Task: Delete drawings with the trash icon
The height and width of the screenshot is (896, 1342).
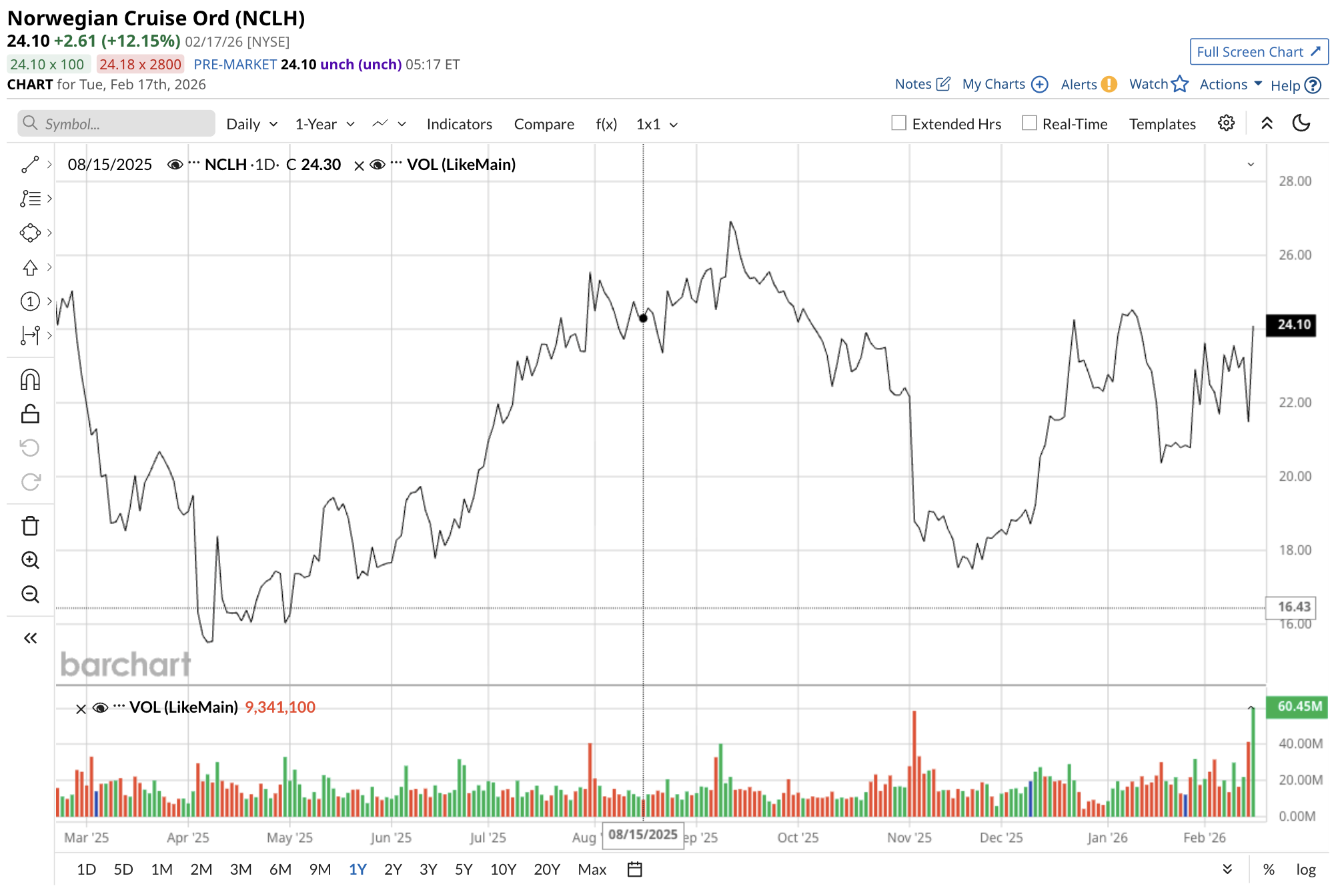Action: [x=30, y=526]
